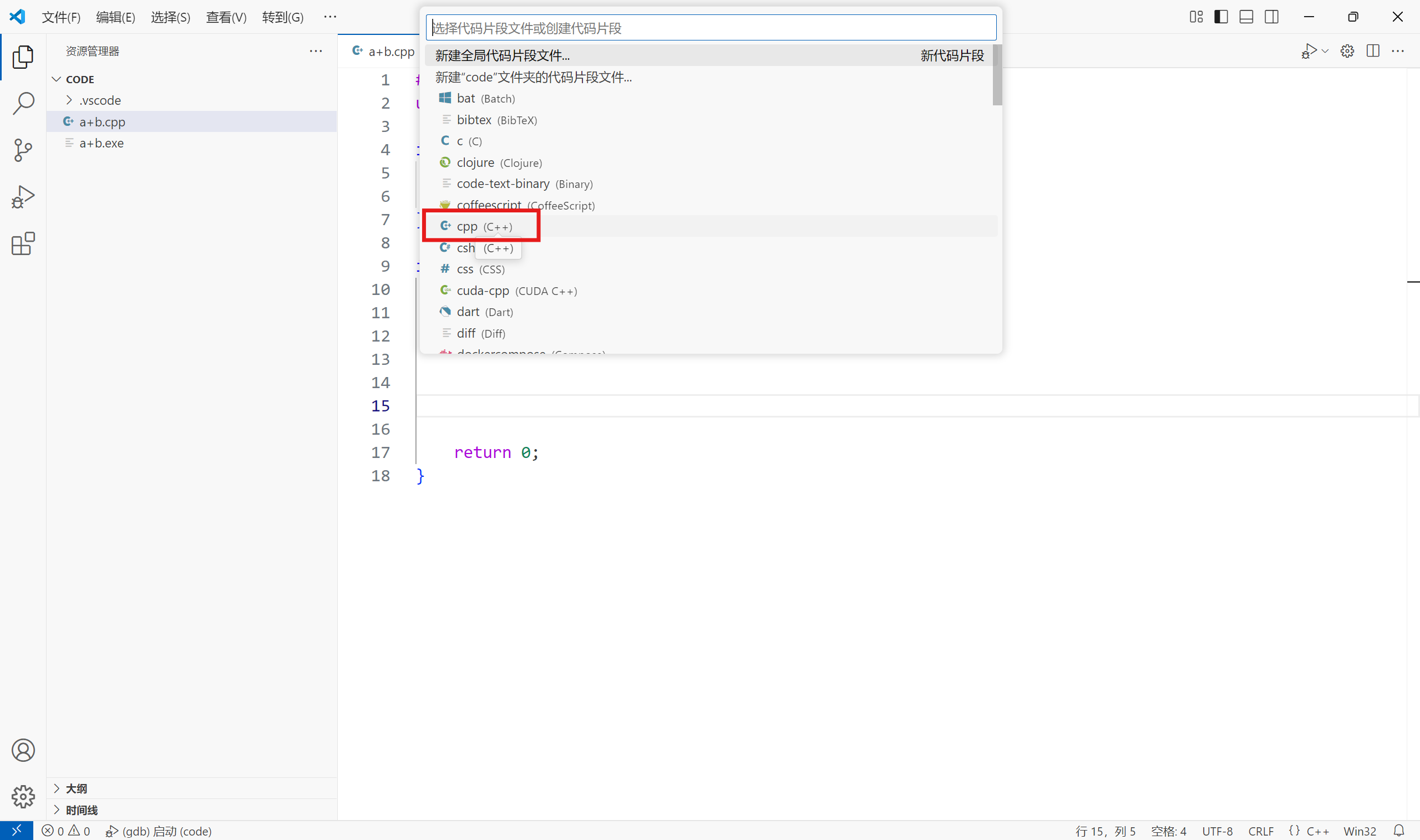Click the notifications bell in status bar
The height and width of the screenshot is (840, 1420).
[x=1398, y=831]
